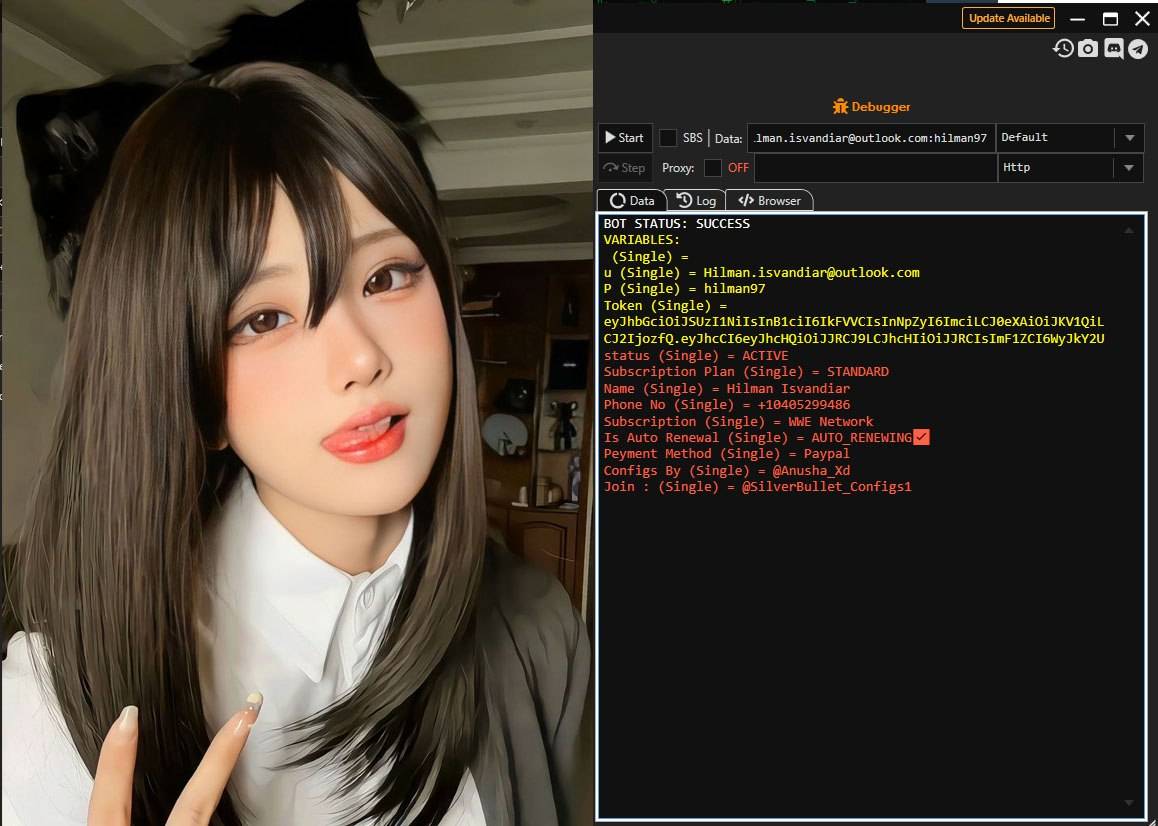
Task: Click the output scrollbar up arrow
Action: (x=1128, y=231)
